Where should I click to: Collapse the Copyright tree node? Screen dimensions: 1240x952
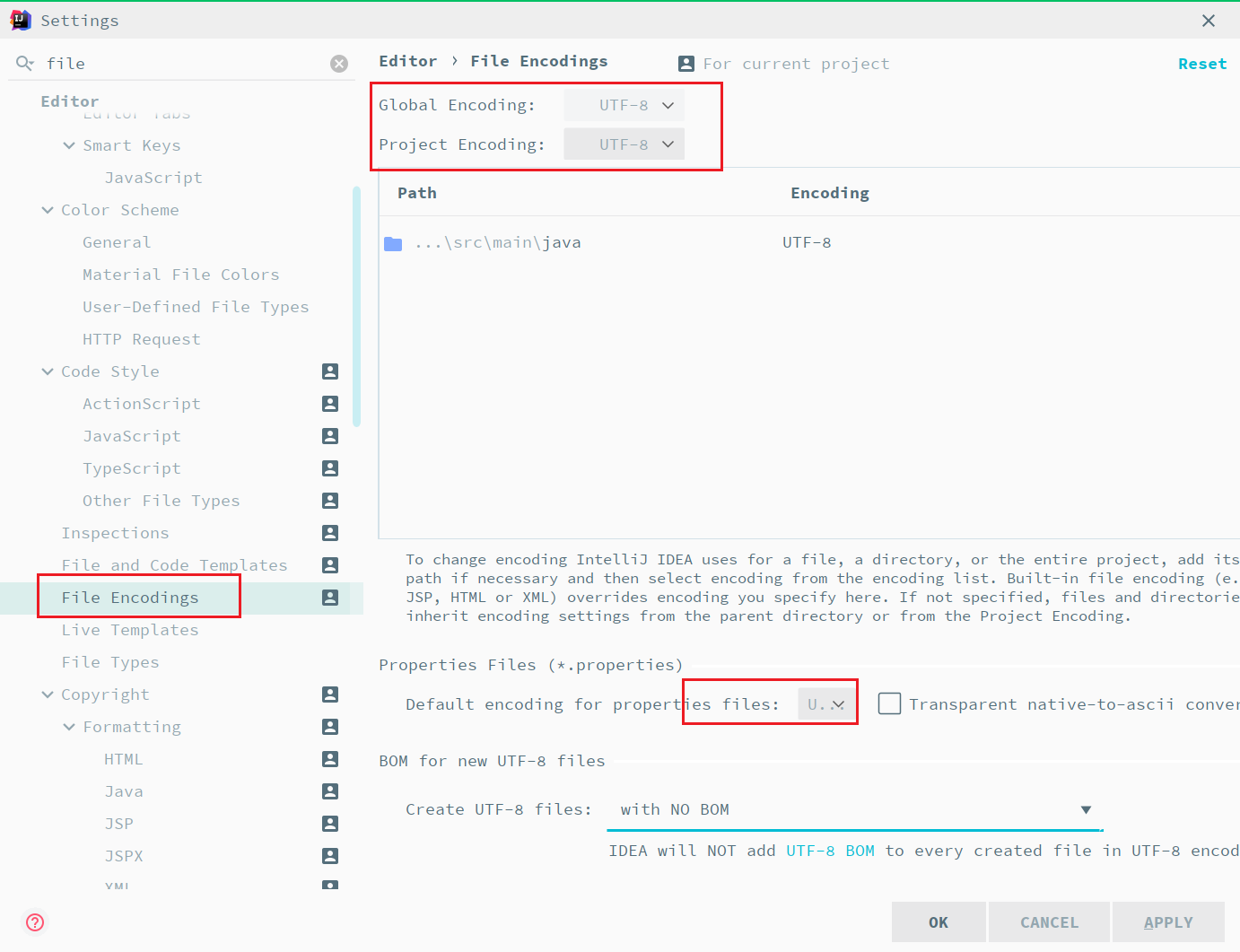(48, 694)
